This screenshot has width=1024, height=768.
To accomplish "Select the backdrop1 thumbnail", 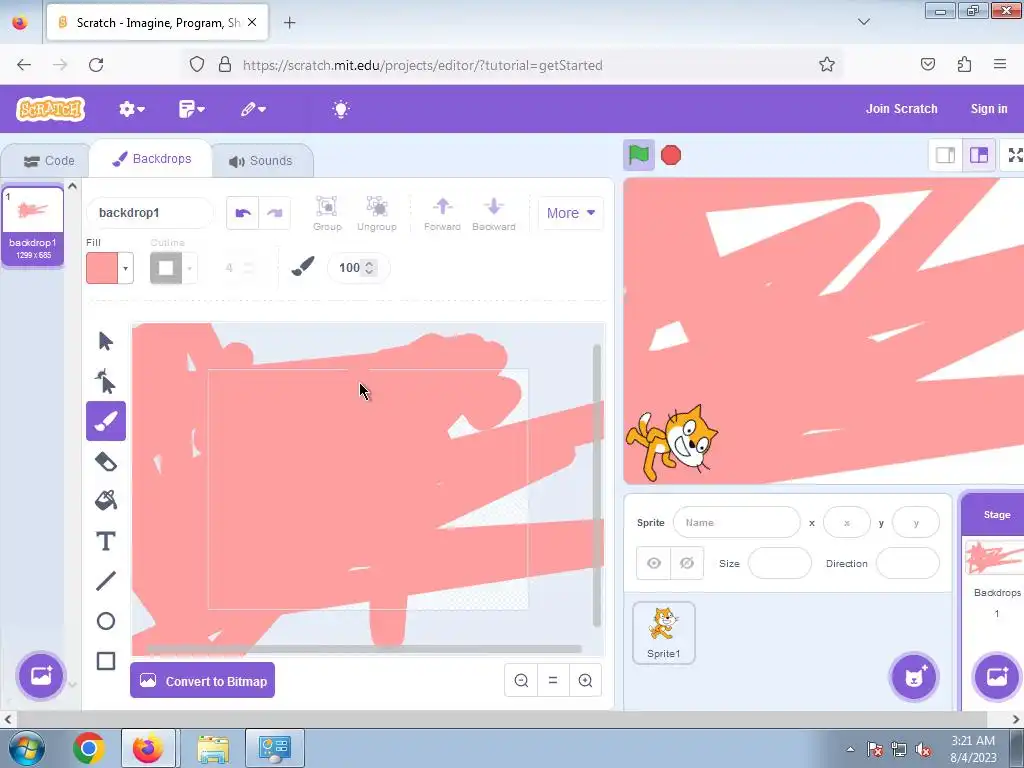I will click(33, 225).
